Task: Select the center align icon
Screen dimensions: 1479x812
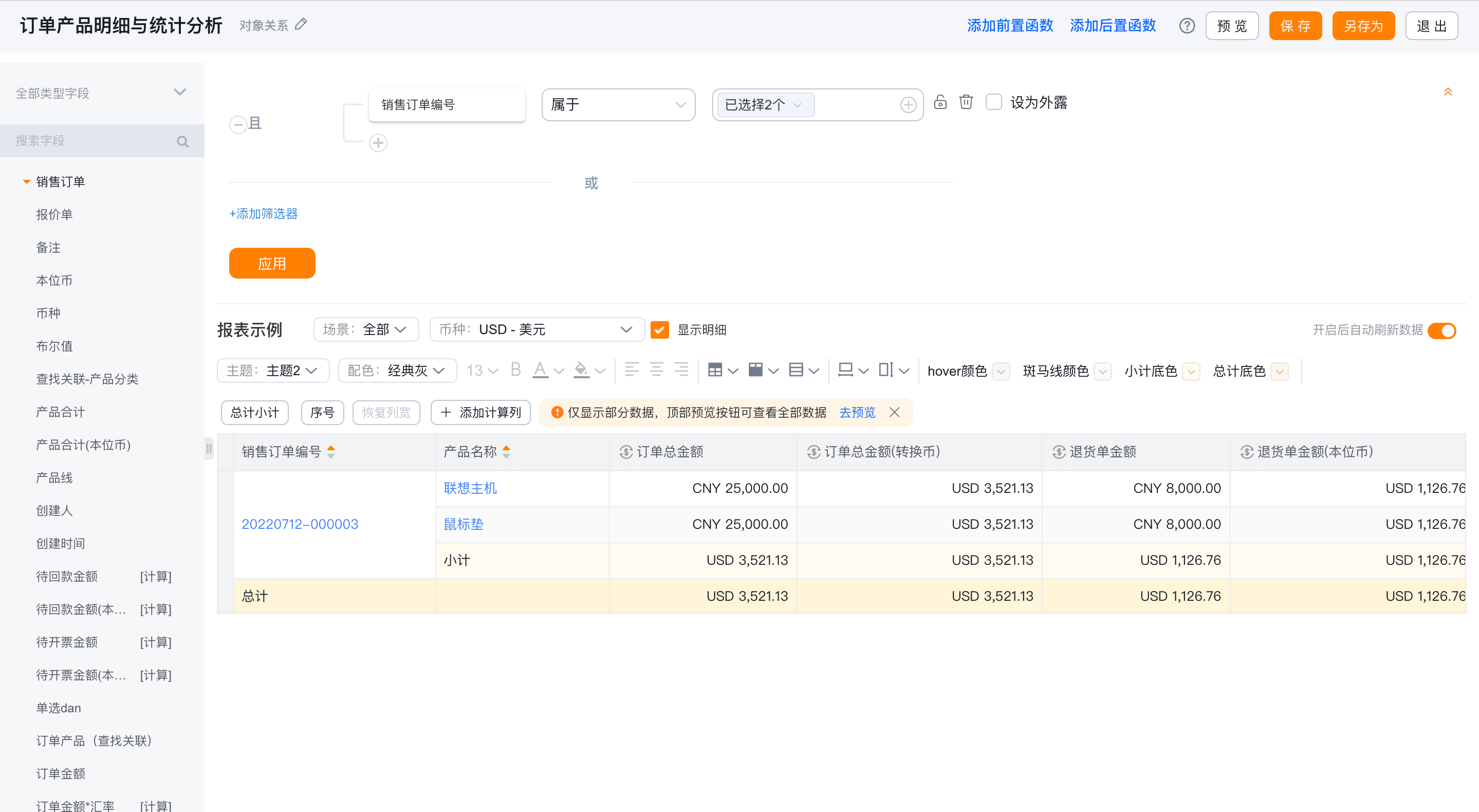Action: (x=656, y=371)
